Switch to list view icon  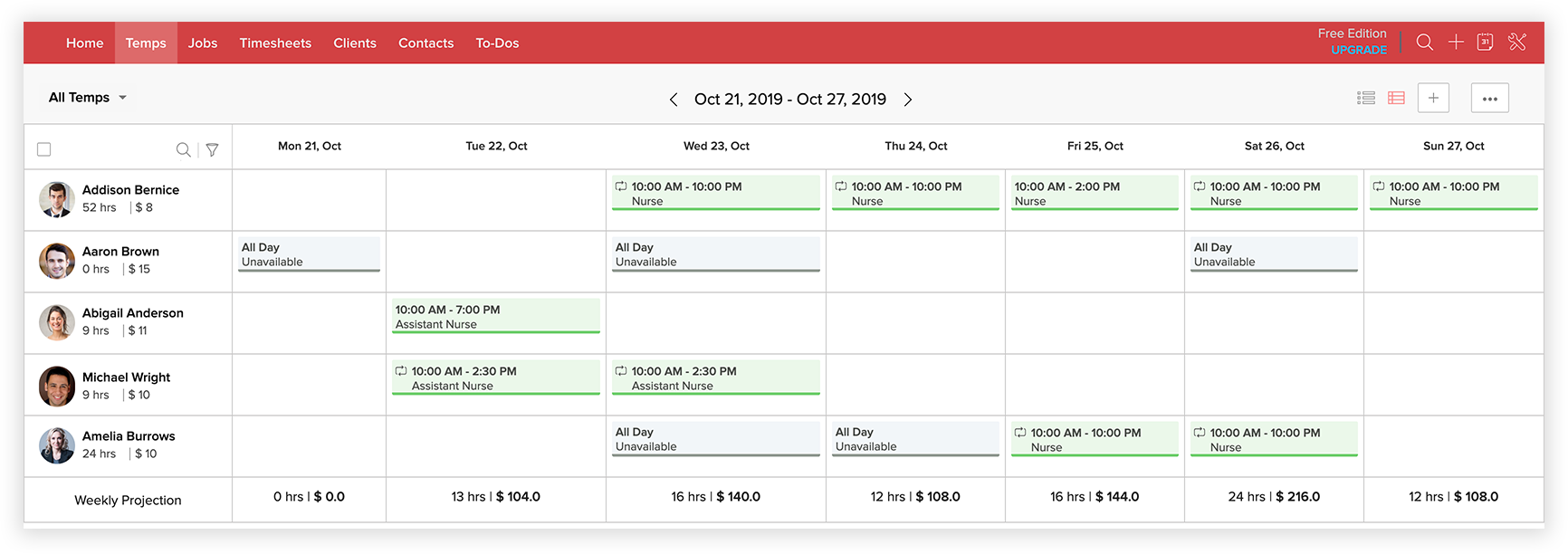coord(1366,98)
